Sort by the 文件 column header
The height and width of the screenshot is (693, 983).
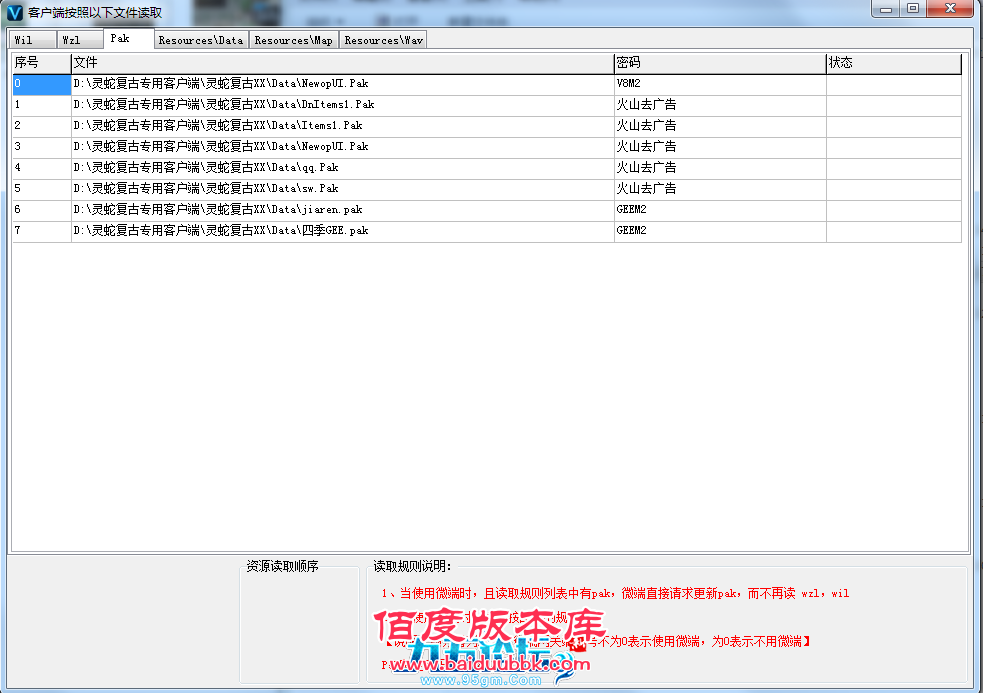click(200, 62)
